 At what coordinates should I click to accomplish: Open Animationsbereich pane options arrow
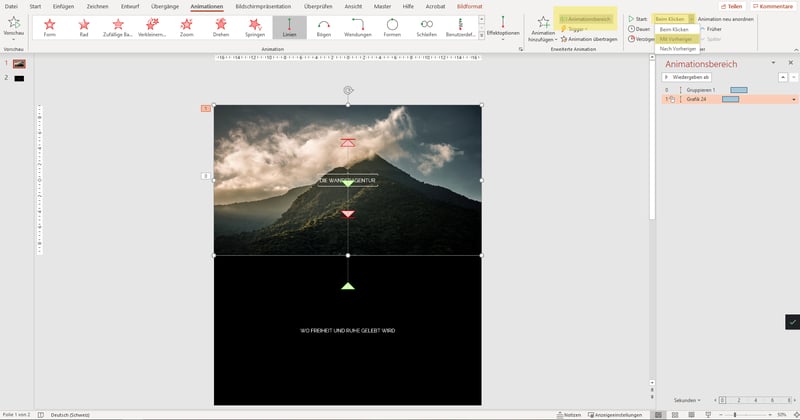click(x=773, y=63)
